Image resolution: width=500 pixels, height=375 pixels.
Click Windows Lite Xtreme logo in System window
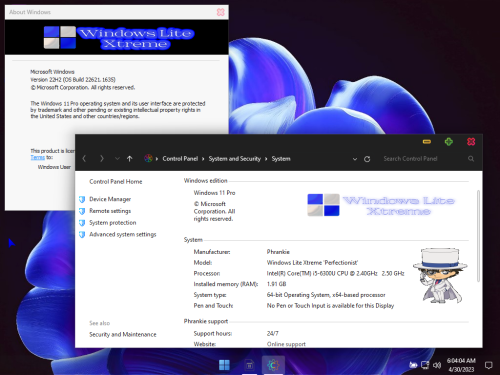pos(381,205)
